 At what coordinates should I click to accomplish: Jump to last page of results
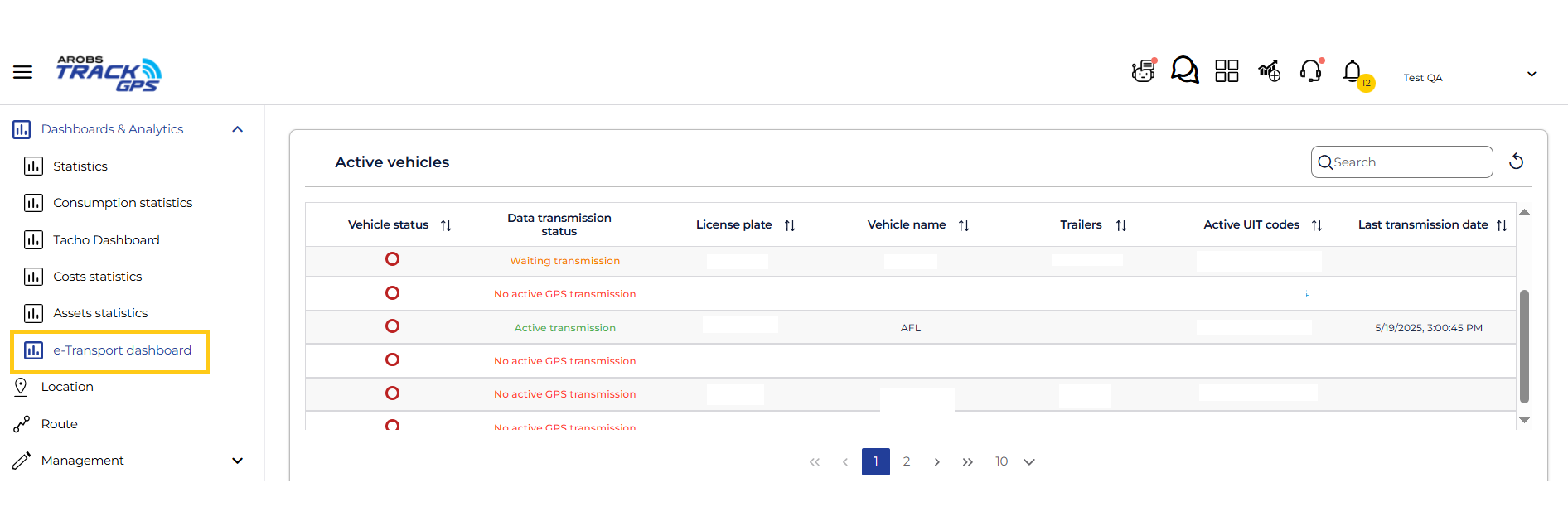(x=967, y=462)
